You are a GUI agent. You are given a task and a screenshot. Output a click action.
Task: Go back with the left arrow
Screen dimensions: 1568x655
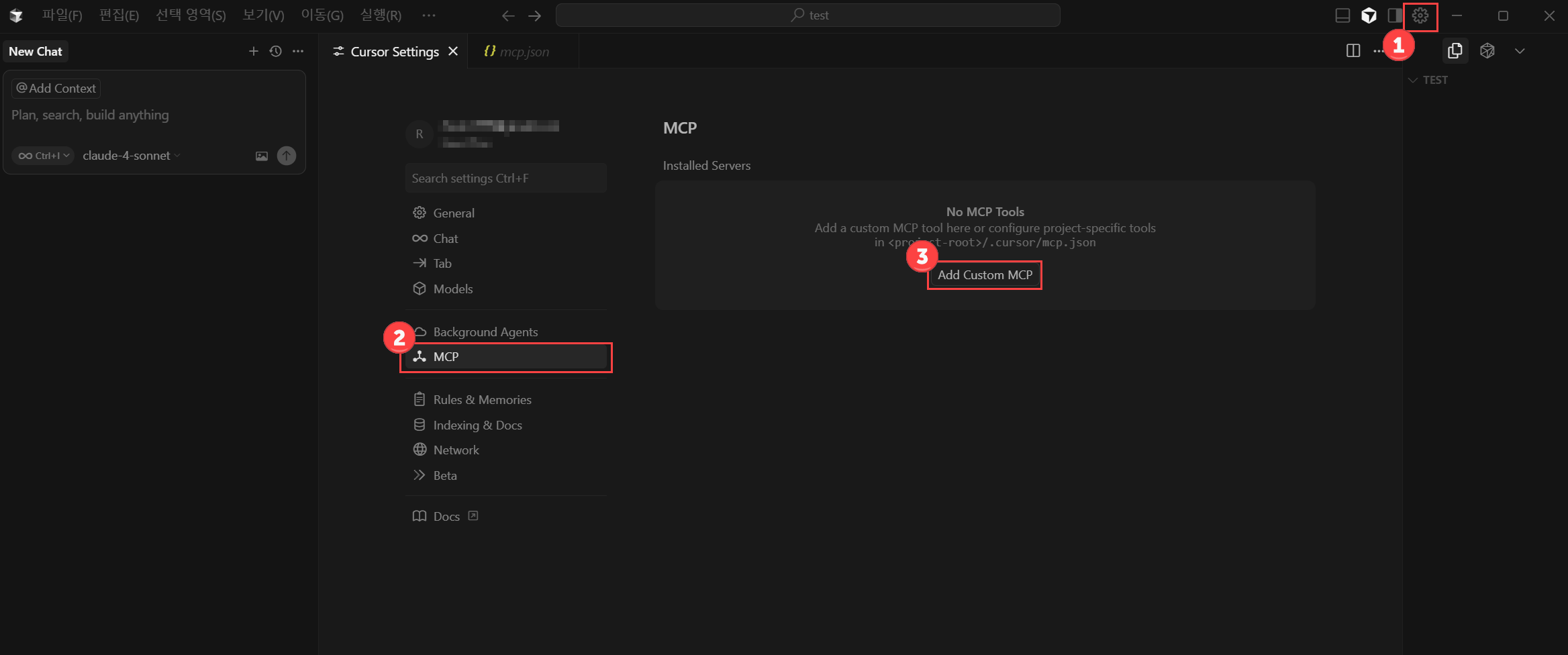tap(508, 15)
